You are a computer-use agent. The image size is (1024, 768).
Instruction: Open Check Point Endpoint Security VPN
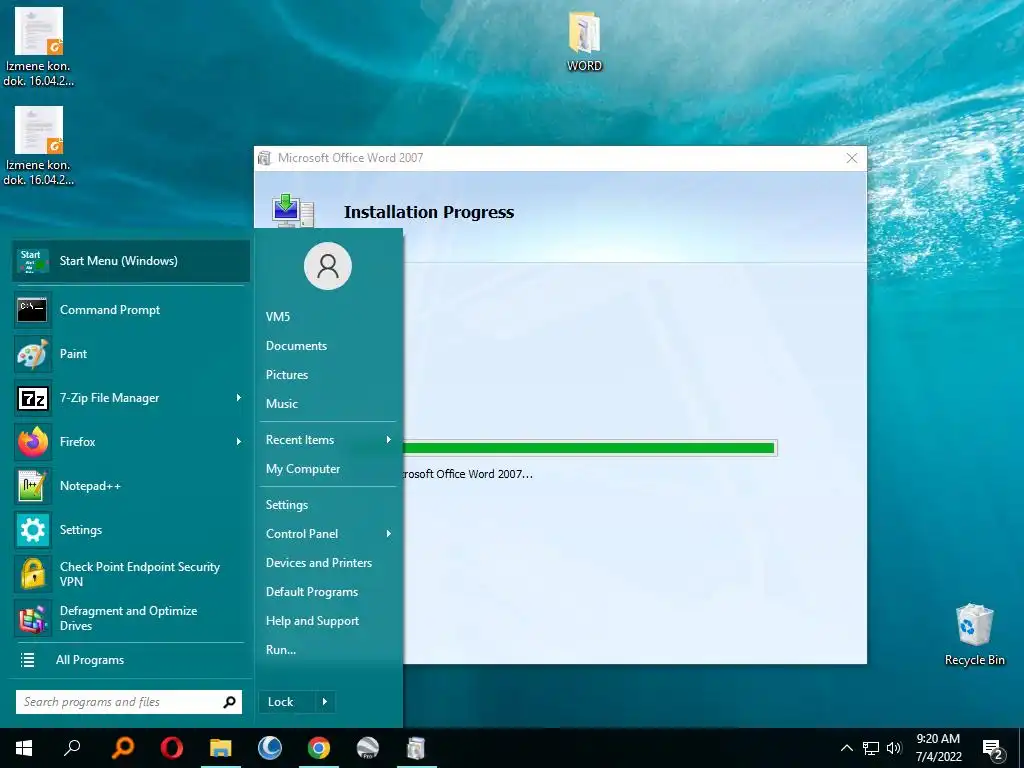(131, 574)
